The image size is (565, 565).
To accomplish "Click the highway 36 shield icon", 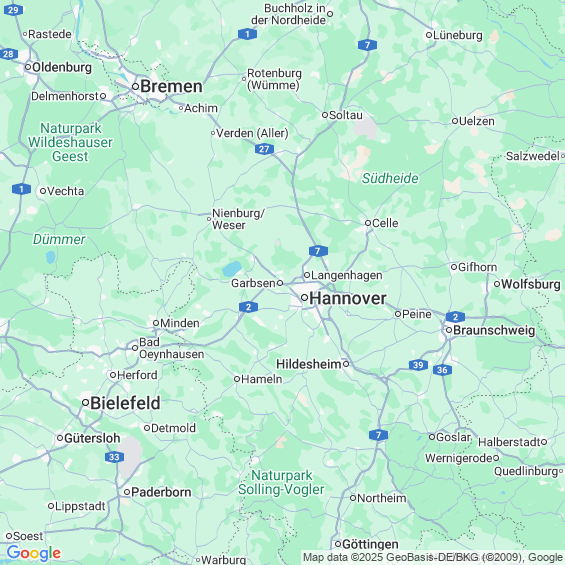I will tap(442, 370).
